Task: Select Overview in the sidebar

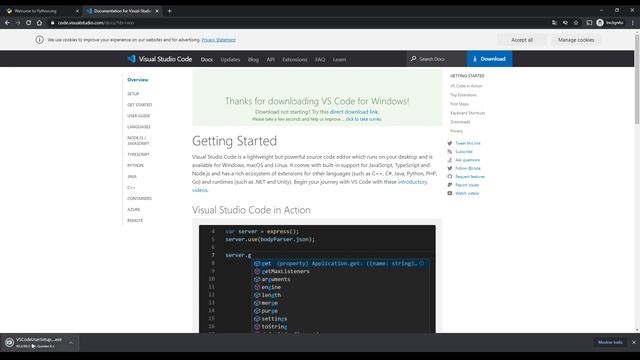Action: (138, 80)
